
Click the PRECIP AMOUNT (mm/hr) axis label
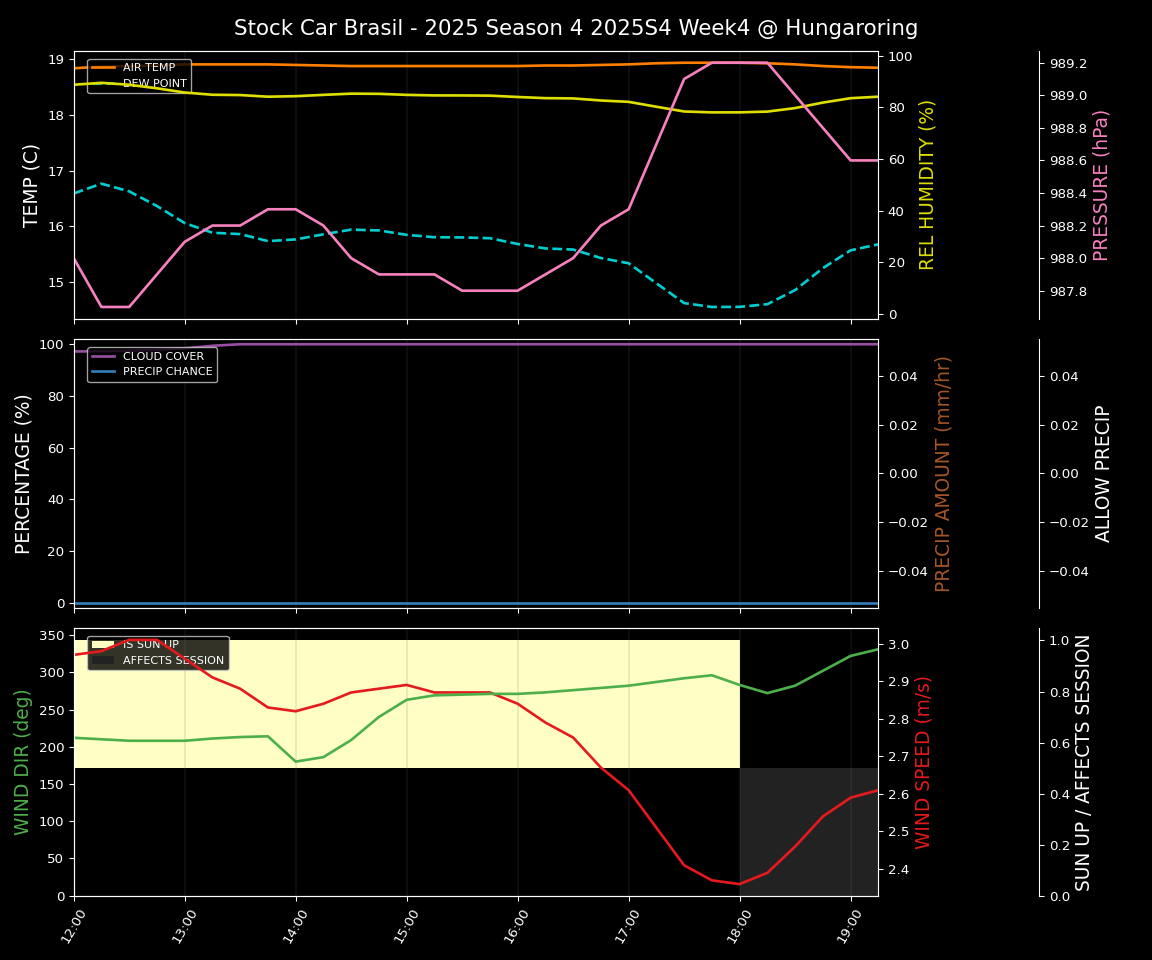(x=943, y=473)
